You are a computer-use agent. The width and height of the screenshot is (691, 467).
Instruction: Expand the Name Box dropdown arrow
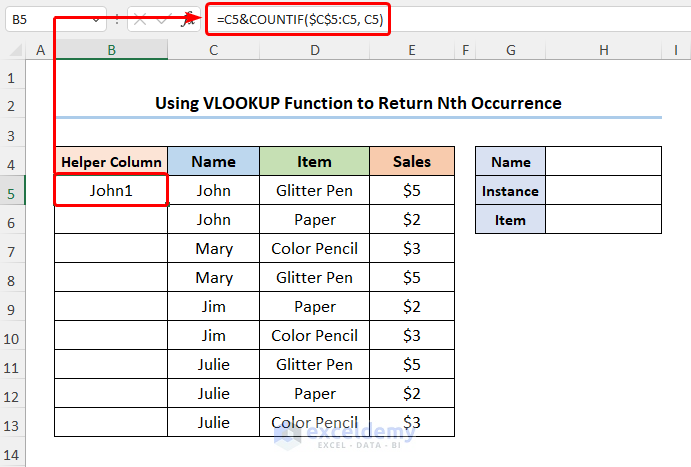pyautogui.click(x=95, y=20)
